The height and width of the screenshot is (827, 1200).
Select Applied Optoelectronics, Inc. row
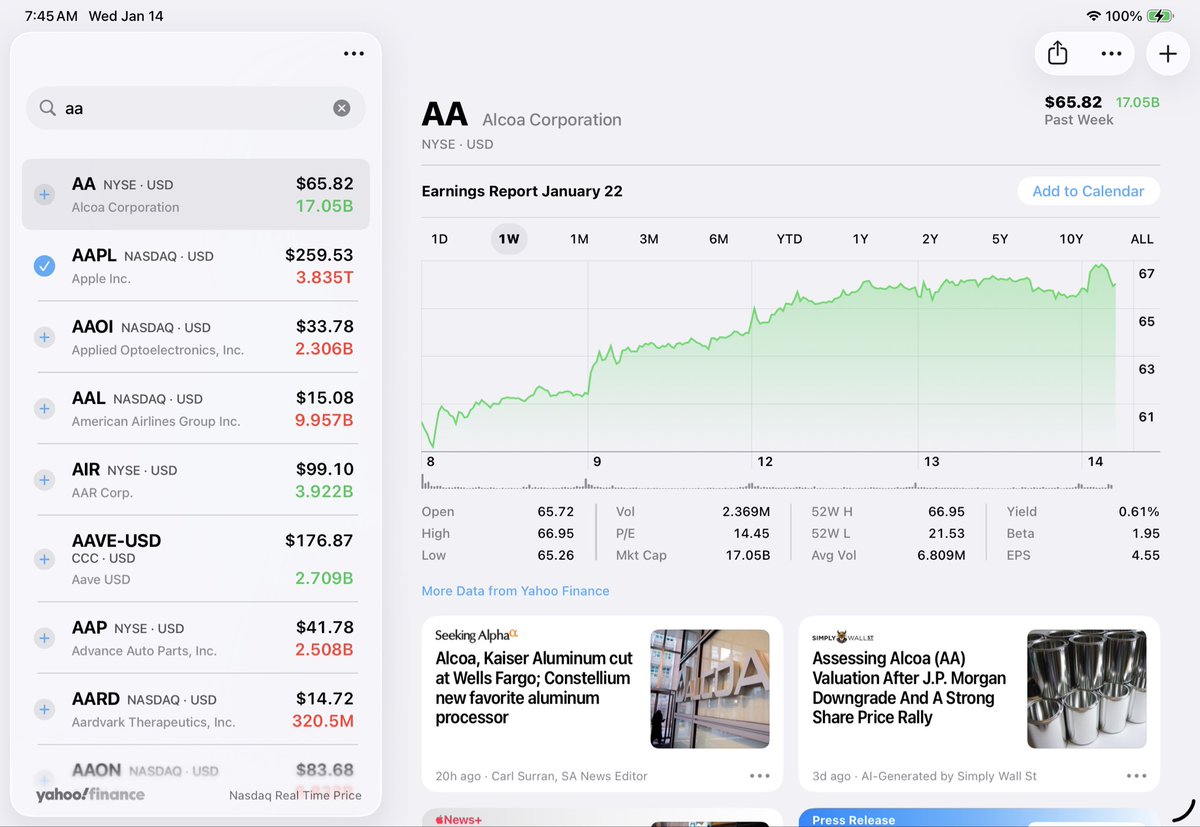[195, 337]
